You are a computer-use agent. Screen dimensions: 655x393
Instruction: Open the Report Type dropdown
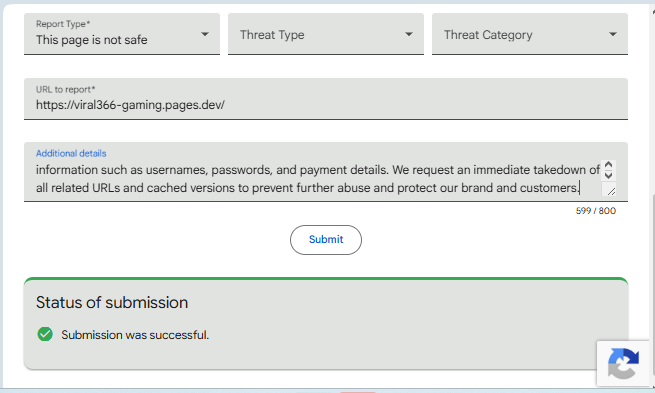pos(122,34)
